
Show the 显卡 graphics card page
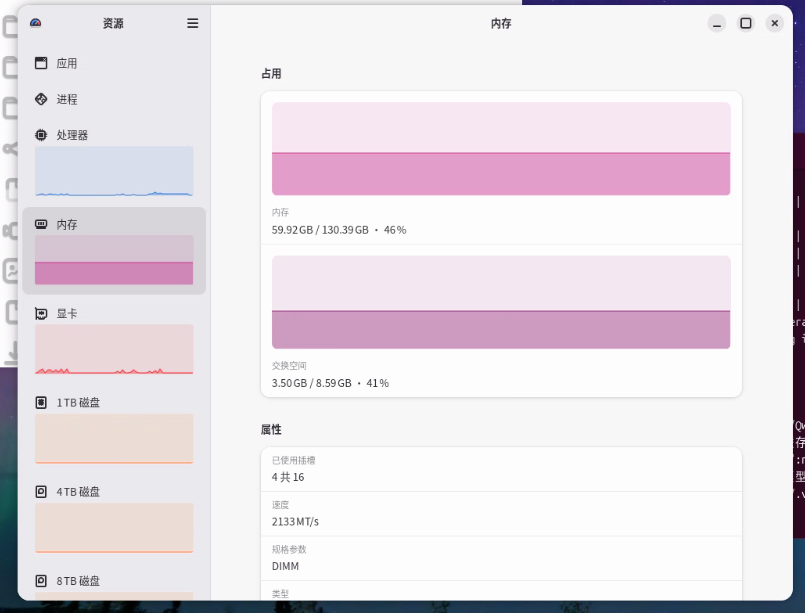click(x=114, y=340)
